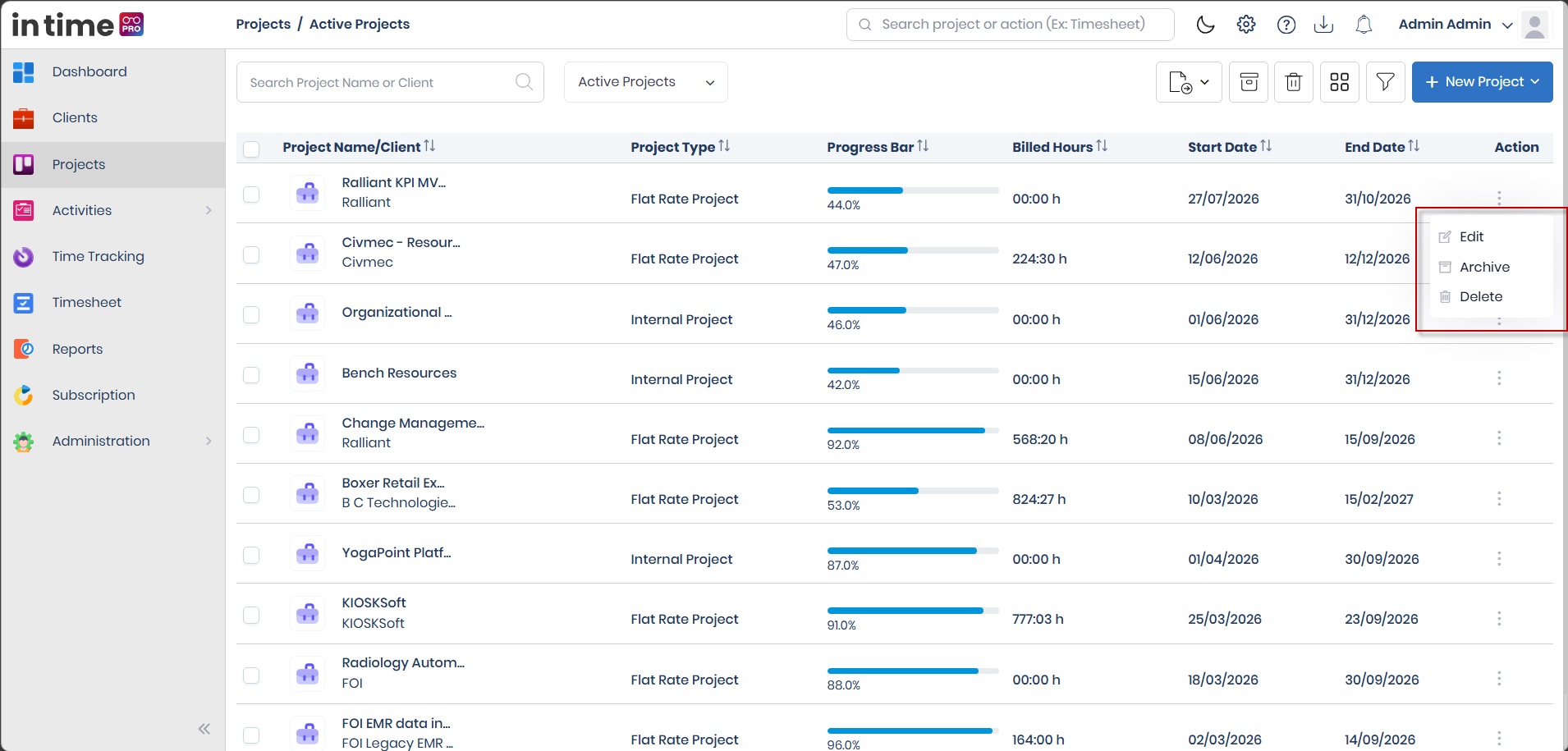Click the search magnifier in project search
The image size is (1568, 751).
(524, 82)
